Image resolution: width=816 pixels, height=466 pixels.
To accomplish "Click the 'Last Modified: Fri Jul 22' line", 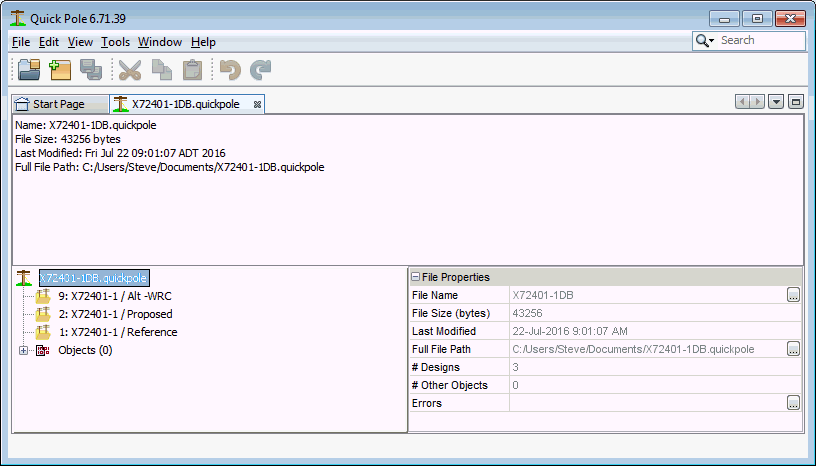I will coord(120,153).
